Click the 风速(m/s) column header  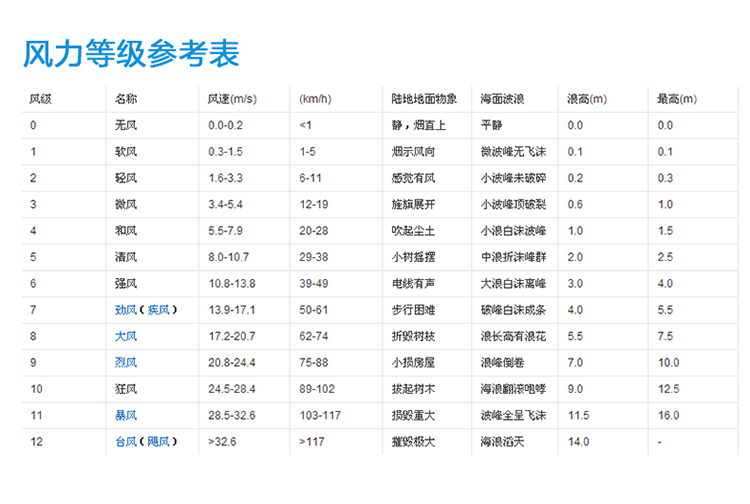pos(232,100)
